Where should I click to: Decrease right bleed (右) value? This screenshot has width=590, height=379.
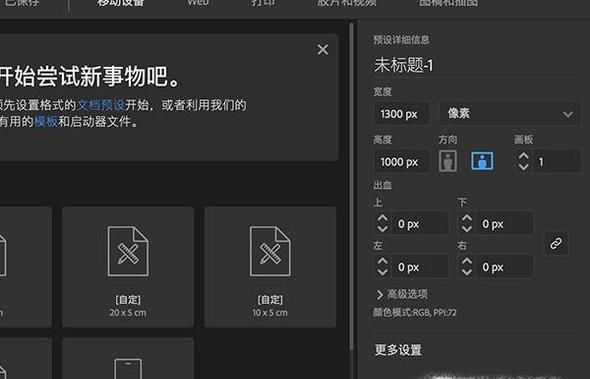(467, 272)
